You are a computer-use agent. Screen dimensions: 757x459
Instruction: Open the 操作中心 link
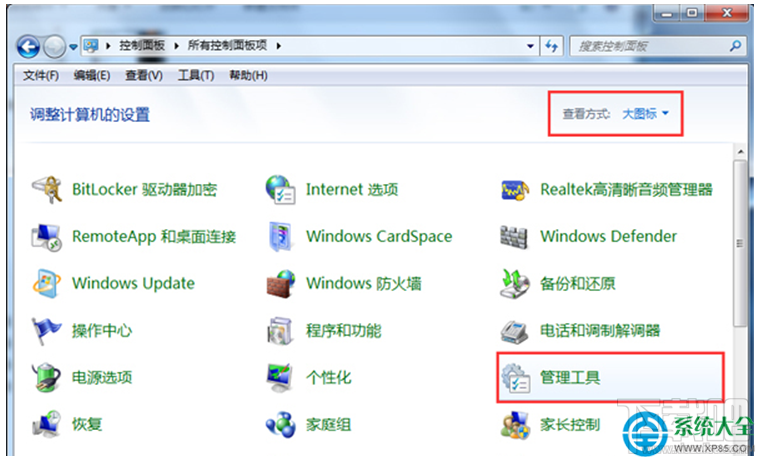tap(102, 331)
